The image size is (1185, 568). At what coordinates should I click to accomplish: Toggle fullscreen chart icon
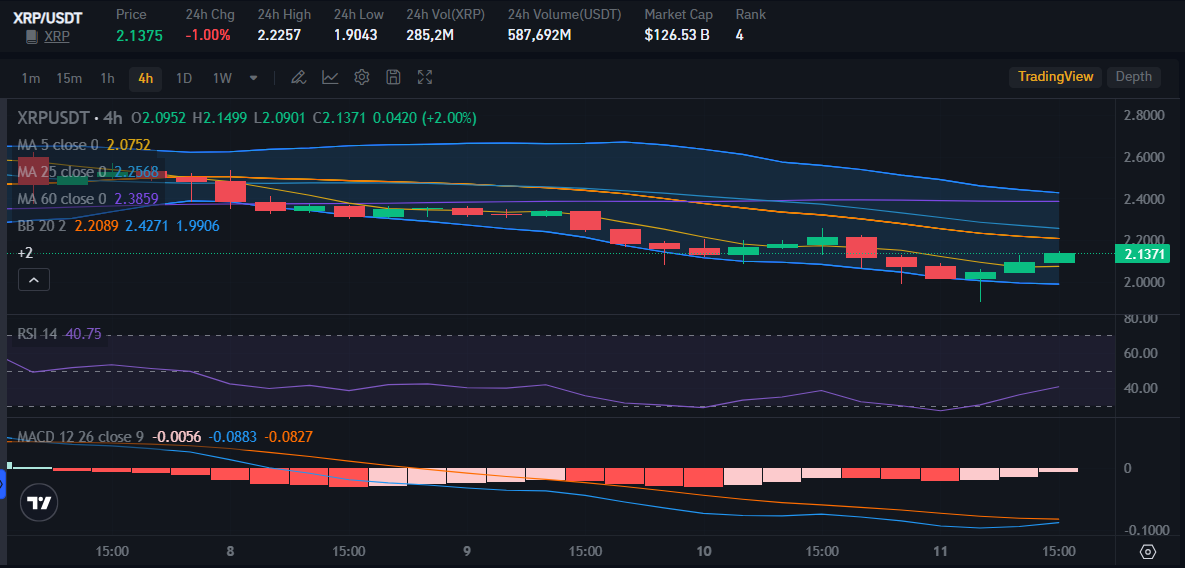point(425,77)
